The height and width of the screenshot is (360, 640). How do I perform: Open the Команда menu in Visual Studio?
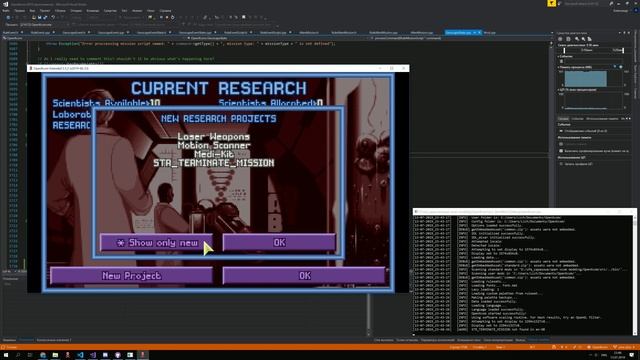point(93,11)
